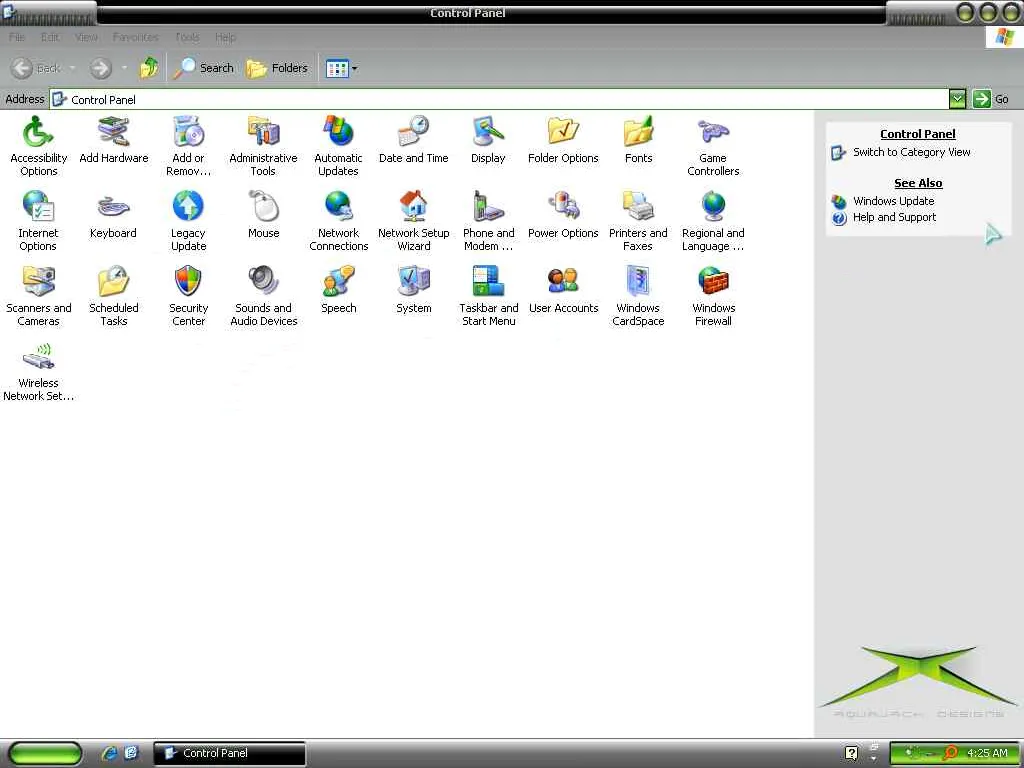Open Windows Update link
The image size is (1024, 768).
(893, 201)
